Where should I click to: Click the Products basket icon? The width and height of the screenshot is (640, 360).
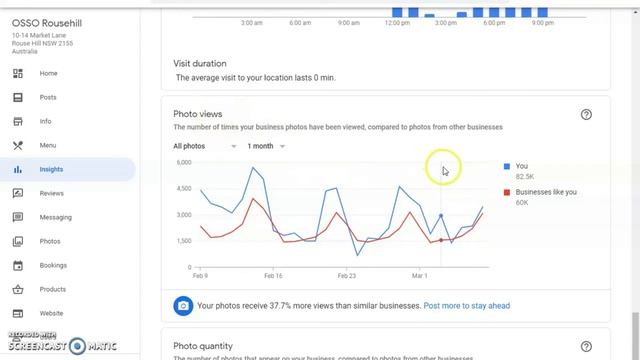click(18, 289)
